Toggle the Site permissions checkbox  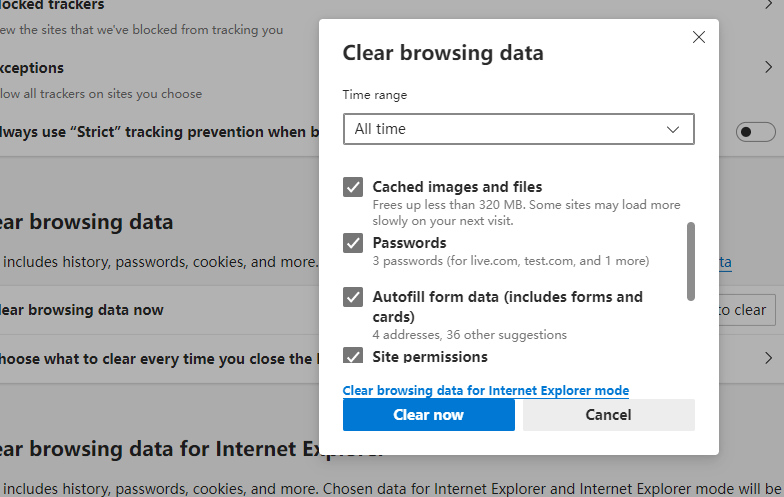point(353,356)
